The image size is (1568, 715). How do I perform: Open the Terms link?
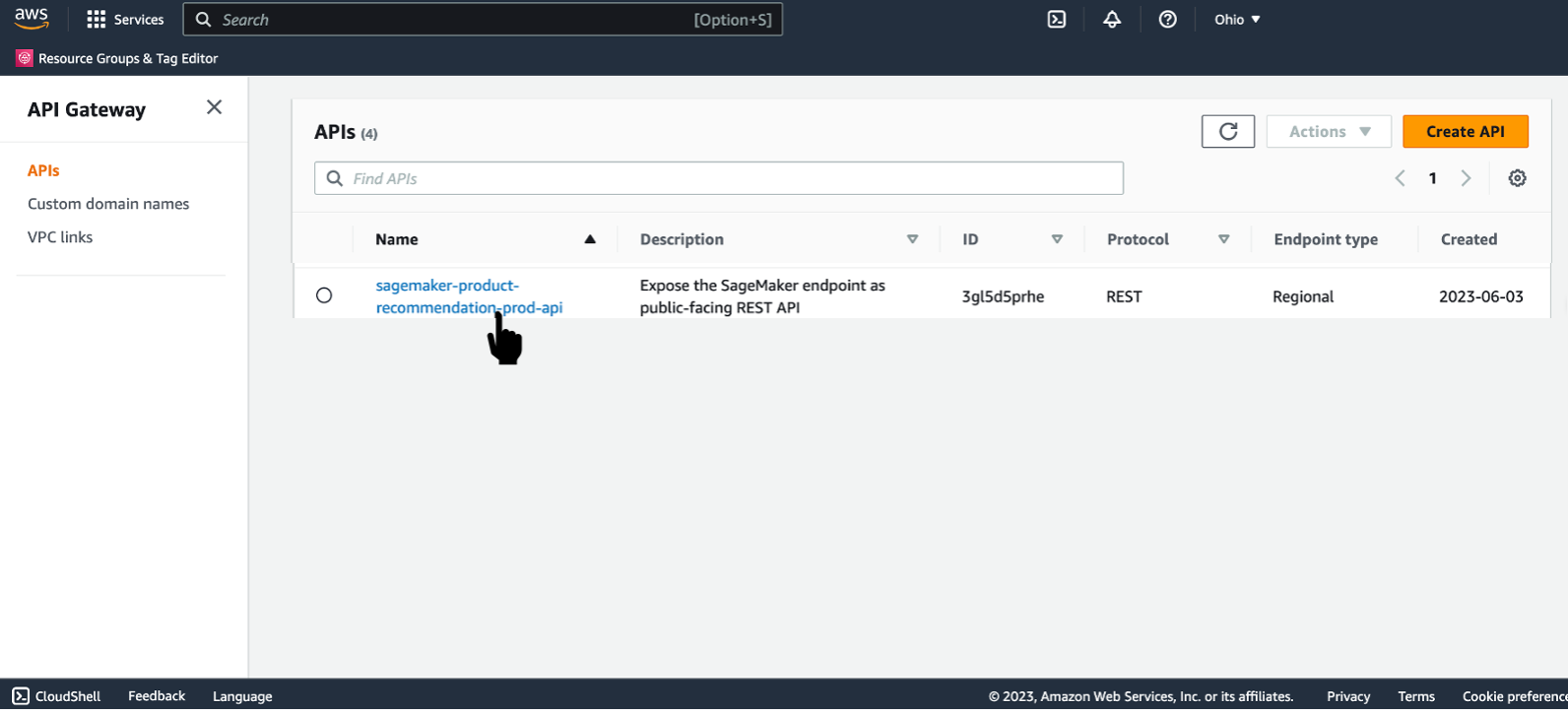(1416, 696)
